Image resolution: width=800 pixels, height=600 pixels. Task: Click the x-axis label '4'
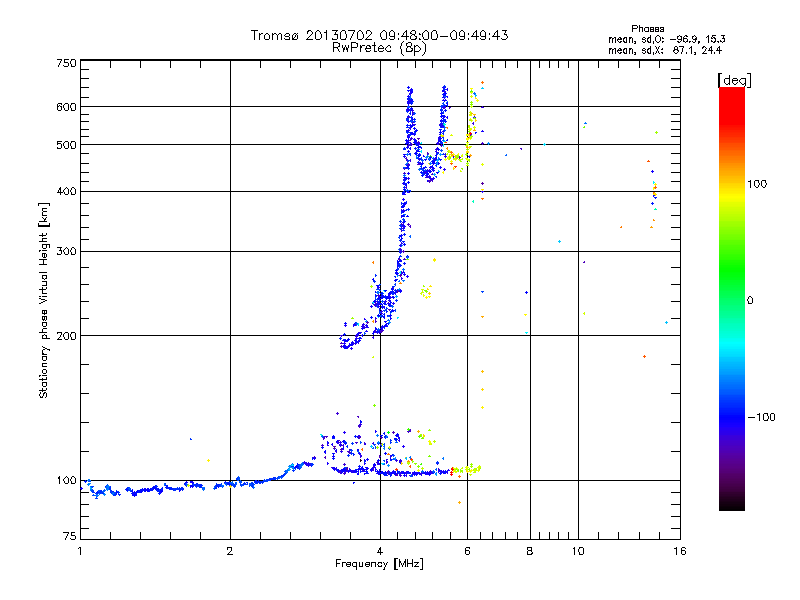pos(380,551)
